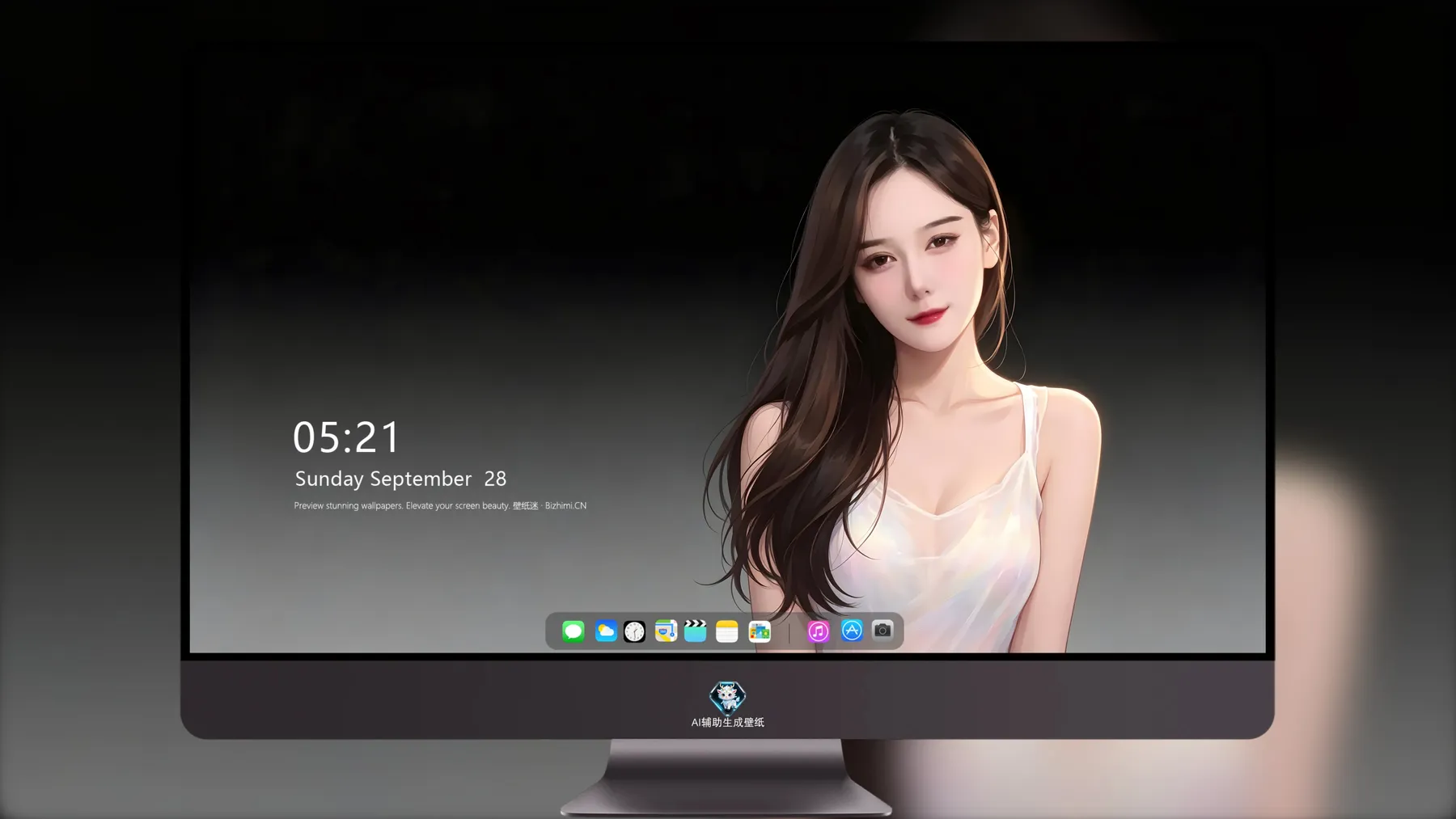
Task: Open the Messages app in the dock
Action: (574, 631)
